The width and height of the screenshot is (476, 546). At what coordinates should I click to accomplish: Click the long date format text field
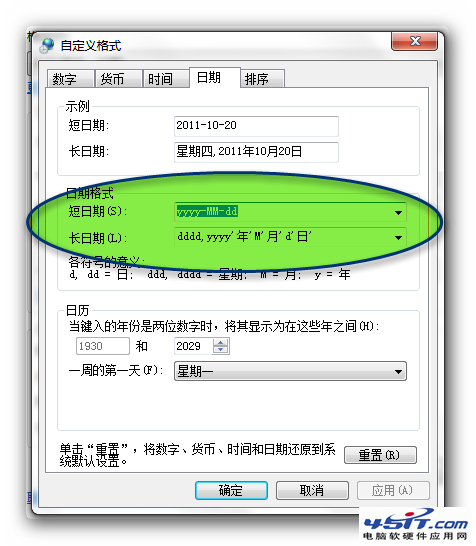(283, 237)
